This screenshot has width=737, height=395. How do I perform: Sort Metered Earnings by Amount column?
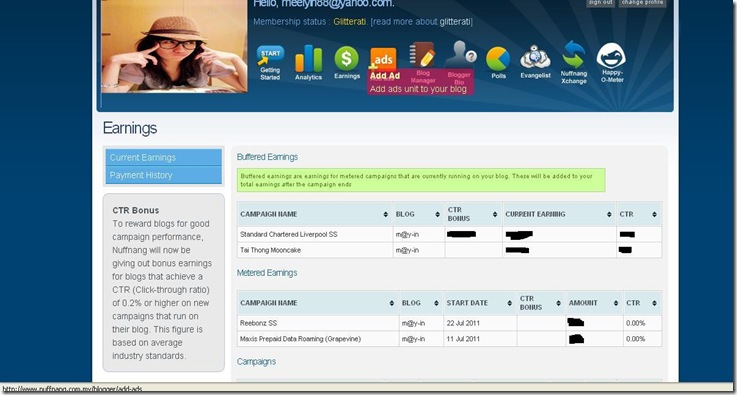[x=594, y=303]
